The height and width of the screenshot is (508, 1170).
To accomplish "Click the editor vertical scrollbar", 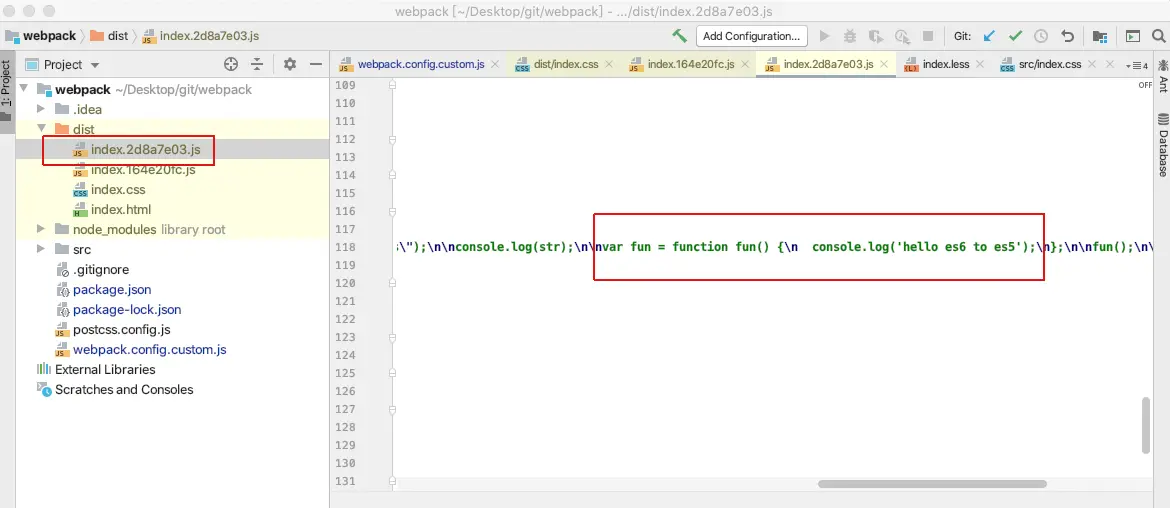I will [x=1146, y=425].
